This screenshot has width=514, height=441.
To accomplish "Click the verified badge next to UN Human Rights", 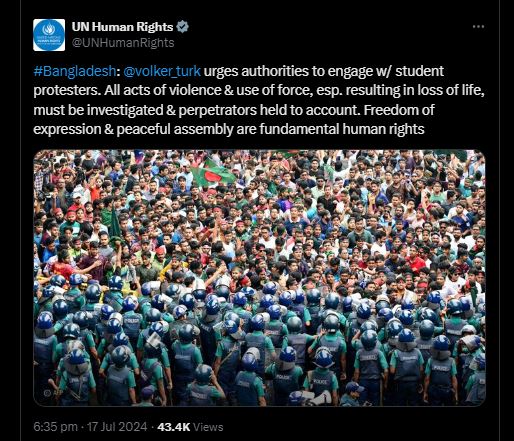I will coord(182,27).
